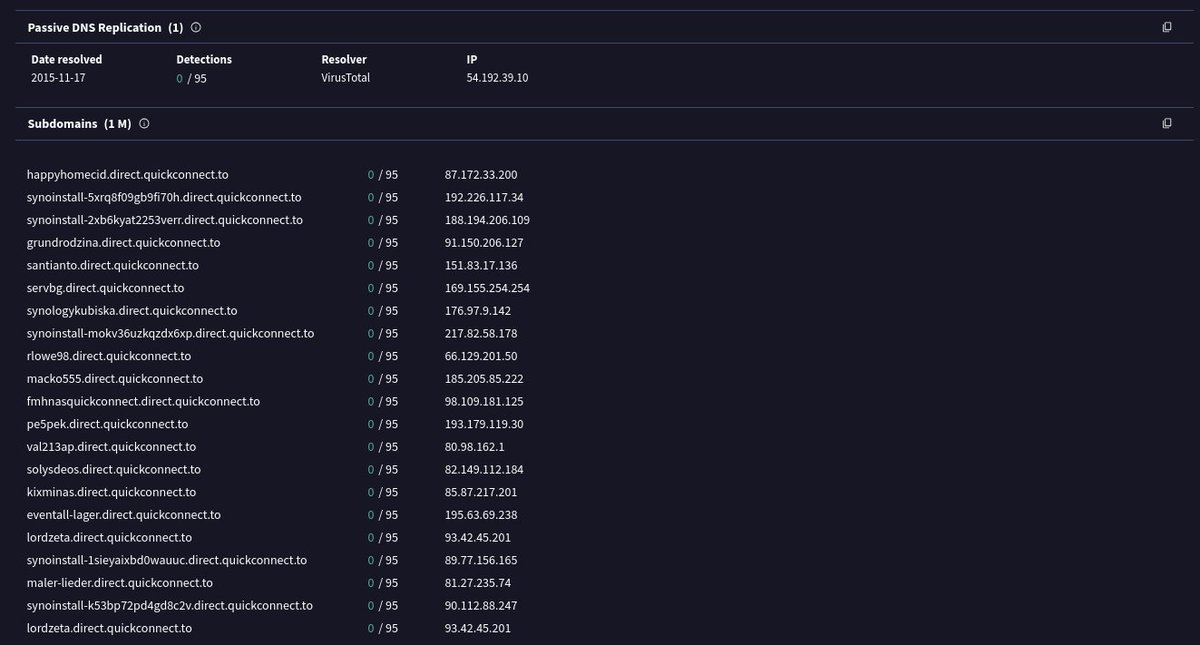
Task: Click the Resolver column header
Action: coord(344,60)
